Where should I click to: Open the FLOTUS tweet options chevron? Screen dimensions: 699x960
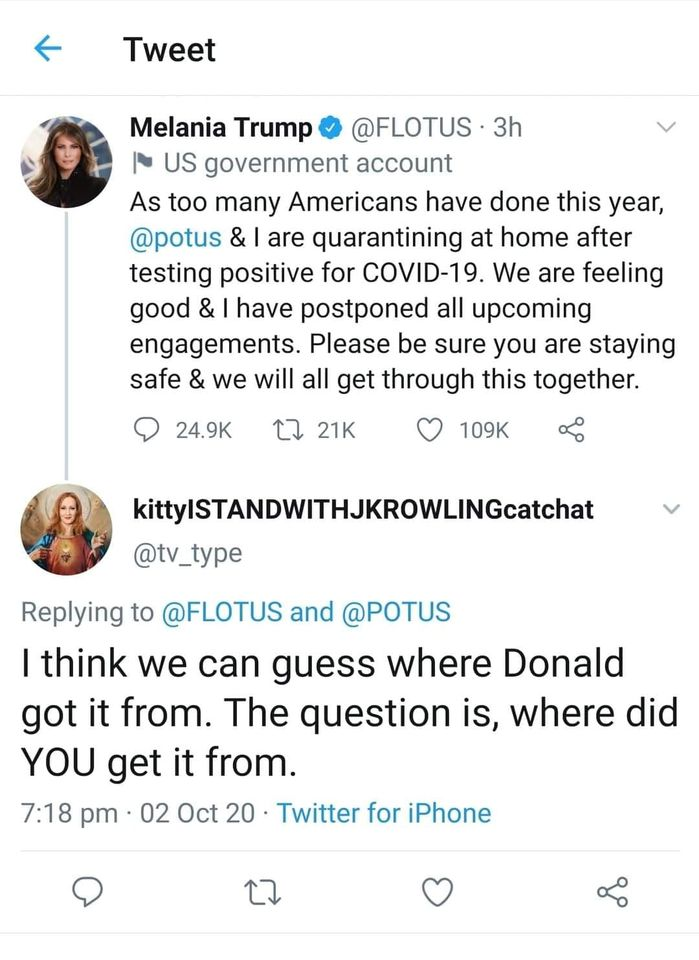point(666,127)
